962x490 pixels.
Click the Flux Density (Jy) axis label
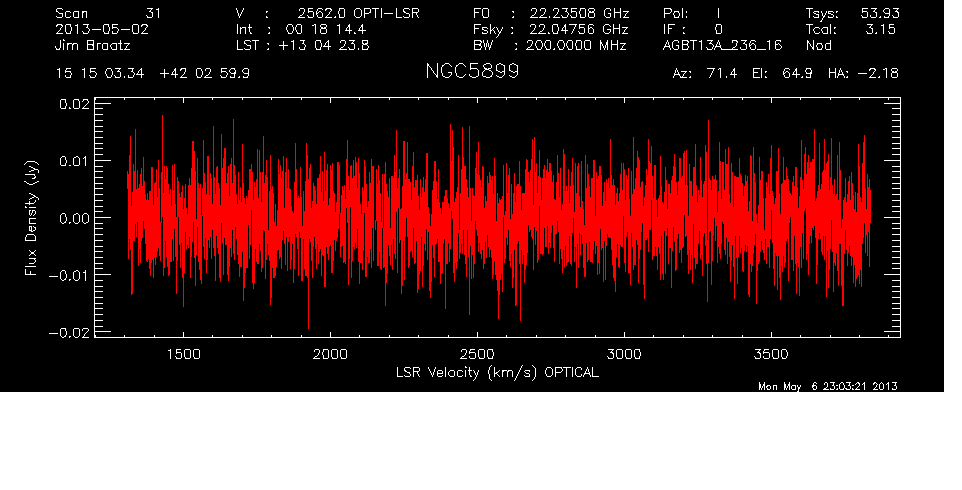[x=31, y=218]
